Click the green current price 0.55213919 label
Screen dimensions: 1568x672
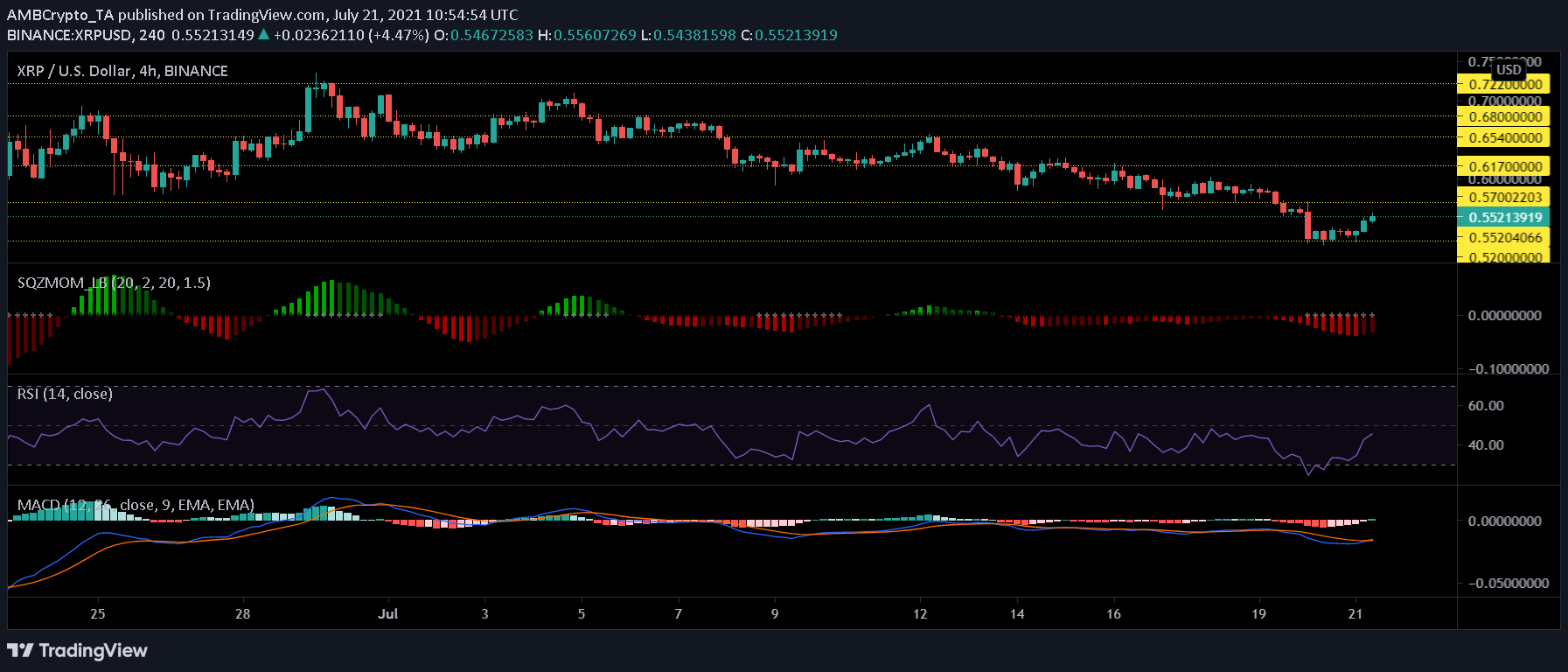point(1503,217)
